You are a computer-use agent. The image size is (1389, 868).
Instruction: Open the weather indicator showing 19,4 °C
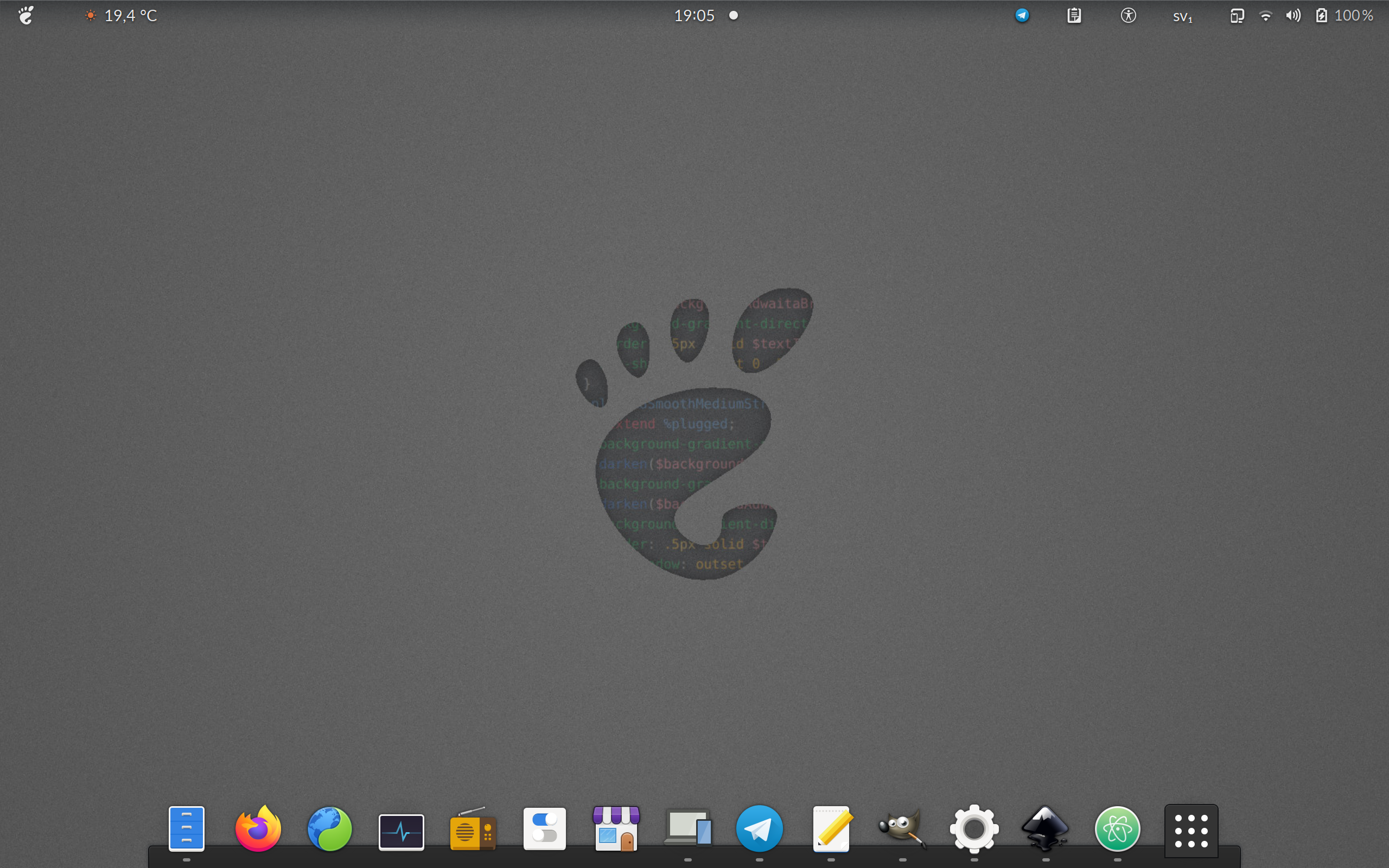121,16
